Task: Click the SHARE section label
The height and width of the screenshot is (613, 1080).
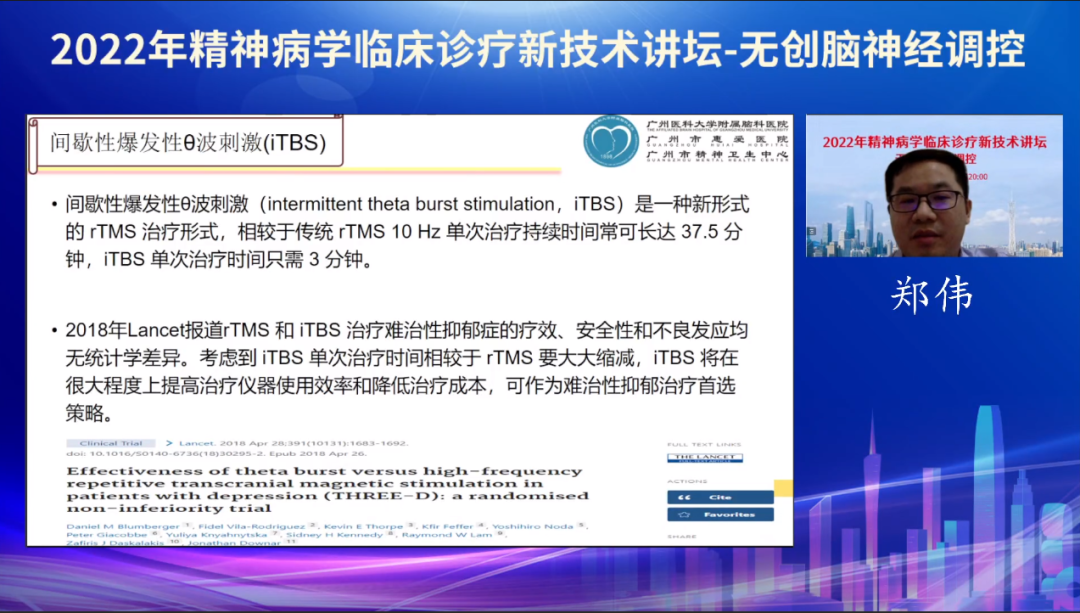Action: point(682,535)
